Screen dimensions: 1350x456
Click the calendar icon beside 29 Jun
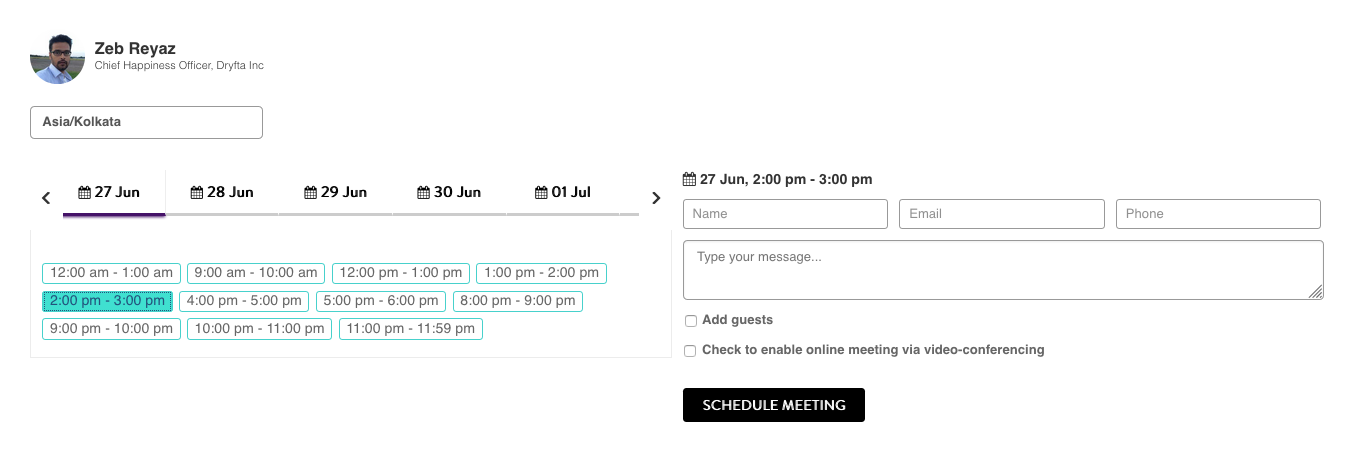(310, 192)
